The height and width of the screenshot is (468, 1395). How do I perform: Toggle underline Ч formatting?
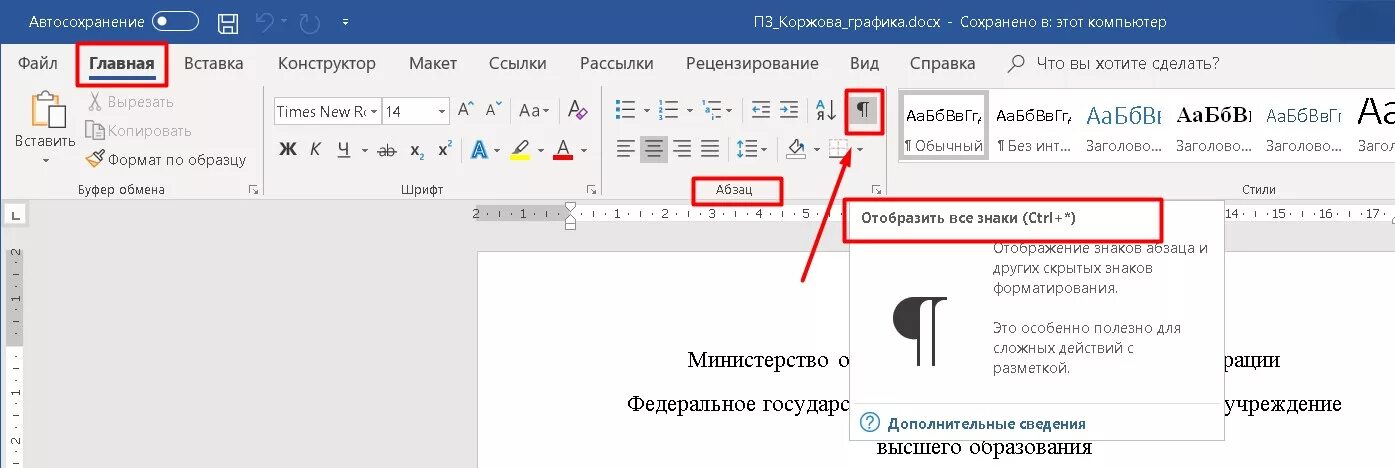tap(344, 150)
